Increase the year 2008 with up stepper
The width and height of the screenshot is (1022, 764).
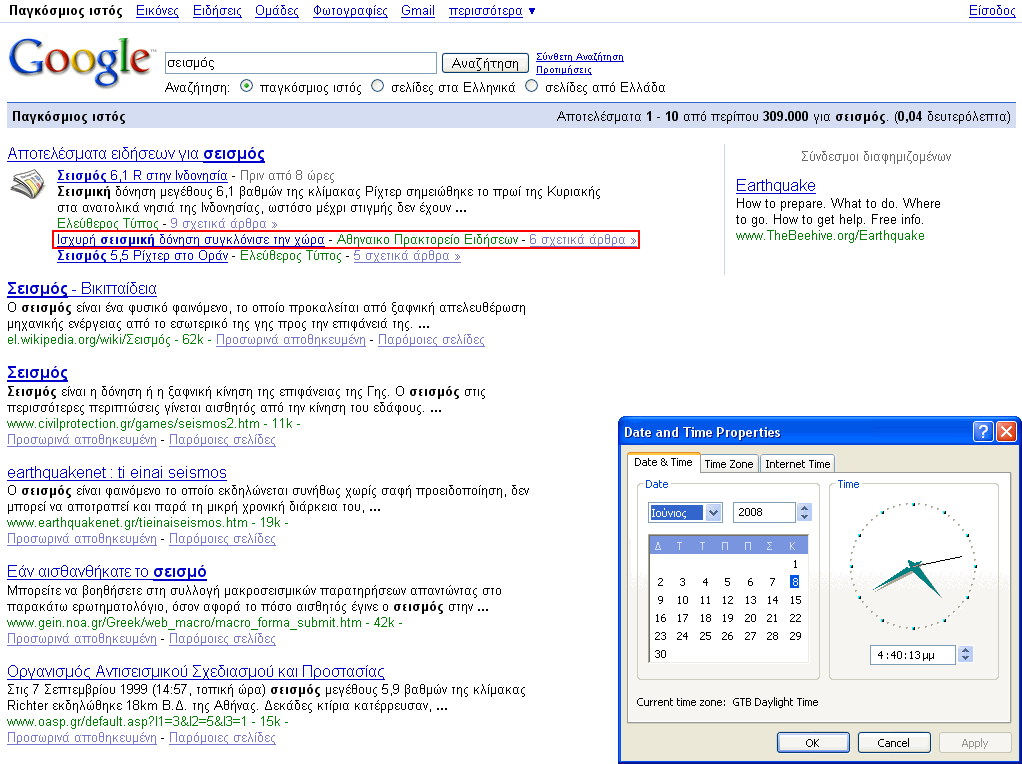[804, 508]
